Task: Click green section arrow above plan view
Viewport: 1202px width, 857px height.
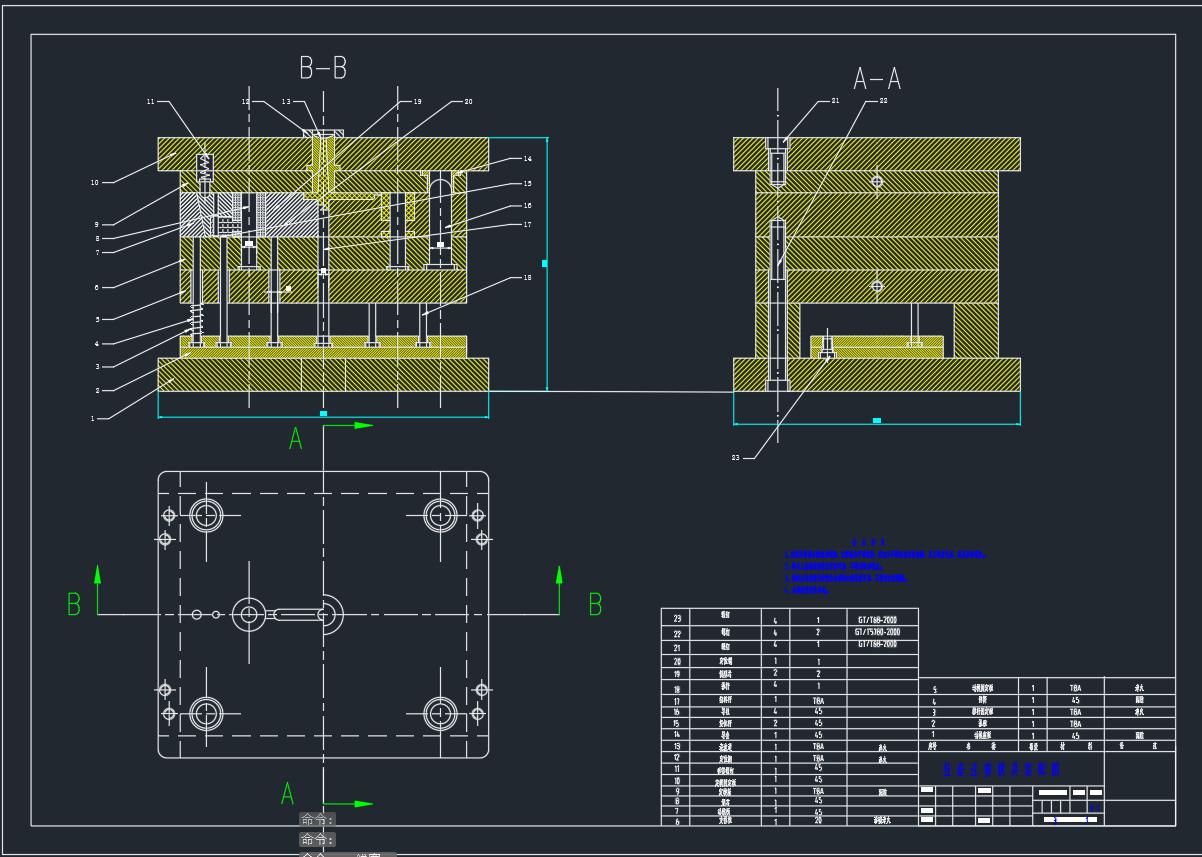Action: click(x=363, y=425)
